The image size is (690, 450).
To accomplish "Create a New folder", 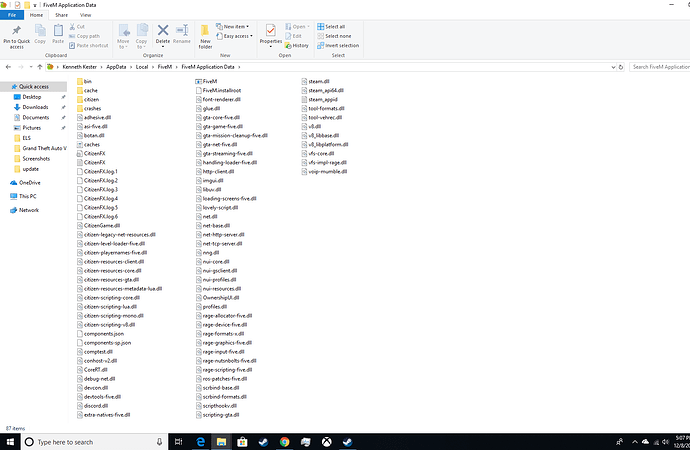I will coord(205,37).
